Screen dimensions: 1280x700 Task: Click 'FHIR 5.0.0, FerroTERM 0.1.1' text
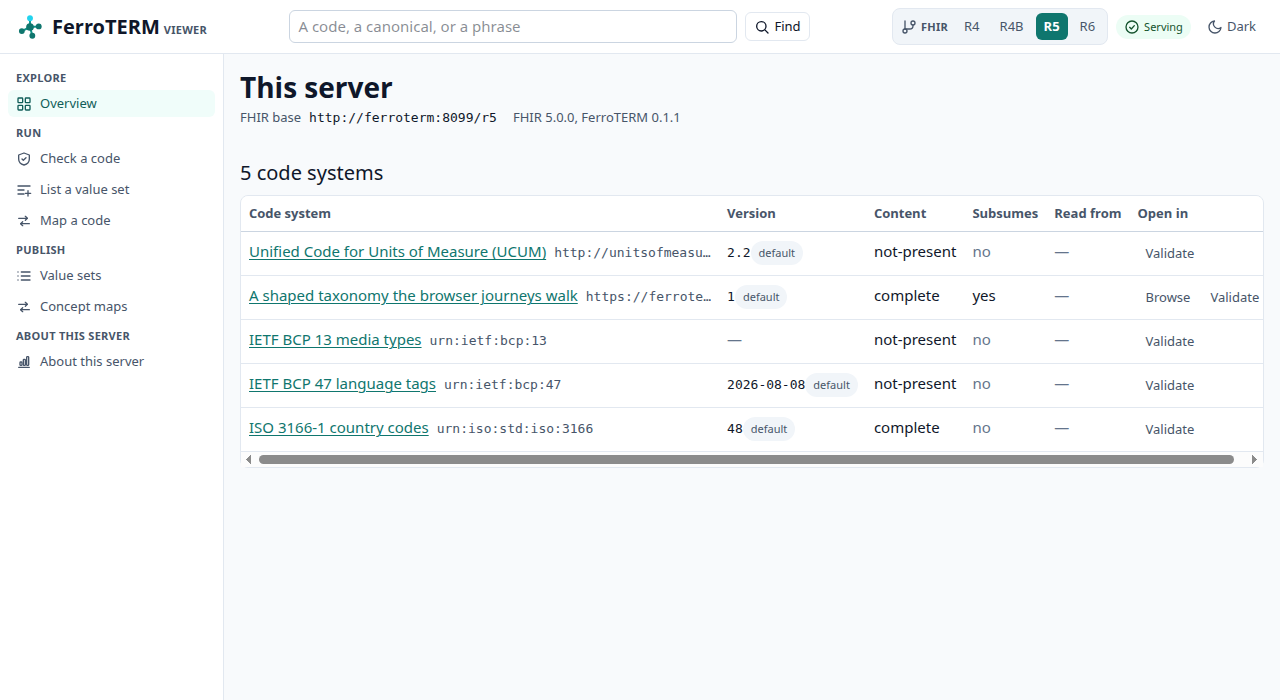tap(597, 118)
